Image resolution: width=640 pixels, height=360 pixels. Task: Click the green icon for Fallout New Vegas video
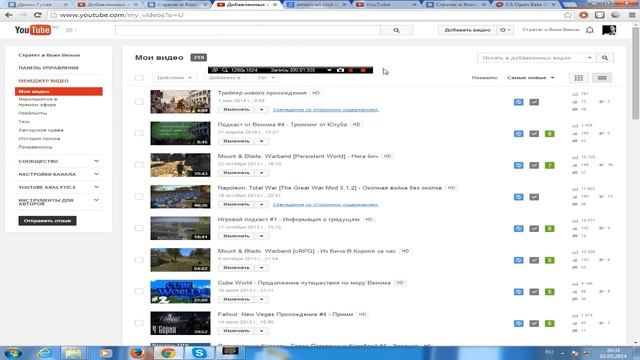(549, 323)
